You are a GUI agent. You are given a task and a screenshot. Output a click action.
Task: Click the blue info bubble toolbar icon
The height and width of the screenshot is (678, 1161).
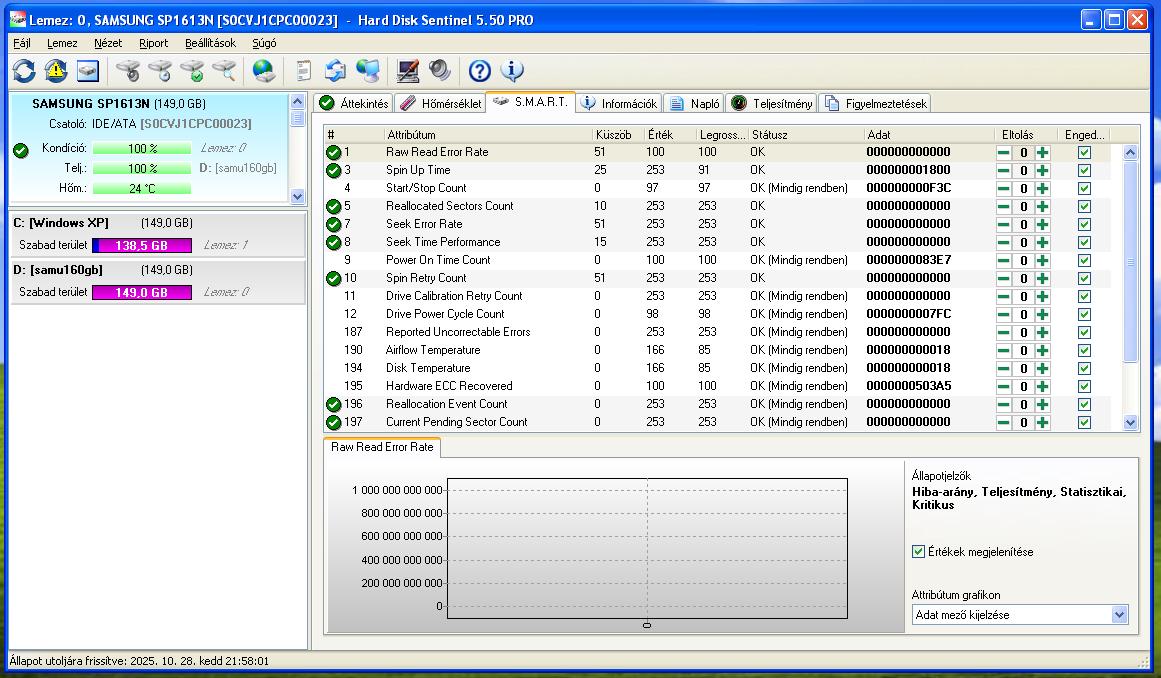click(x=512, y=70)
